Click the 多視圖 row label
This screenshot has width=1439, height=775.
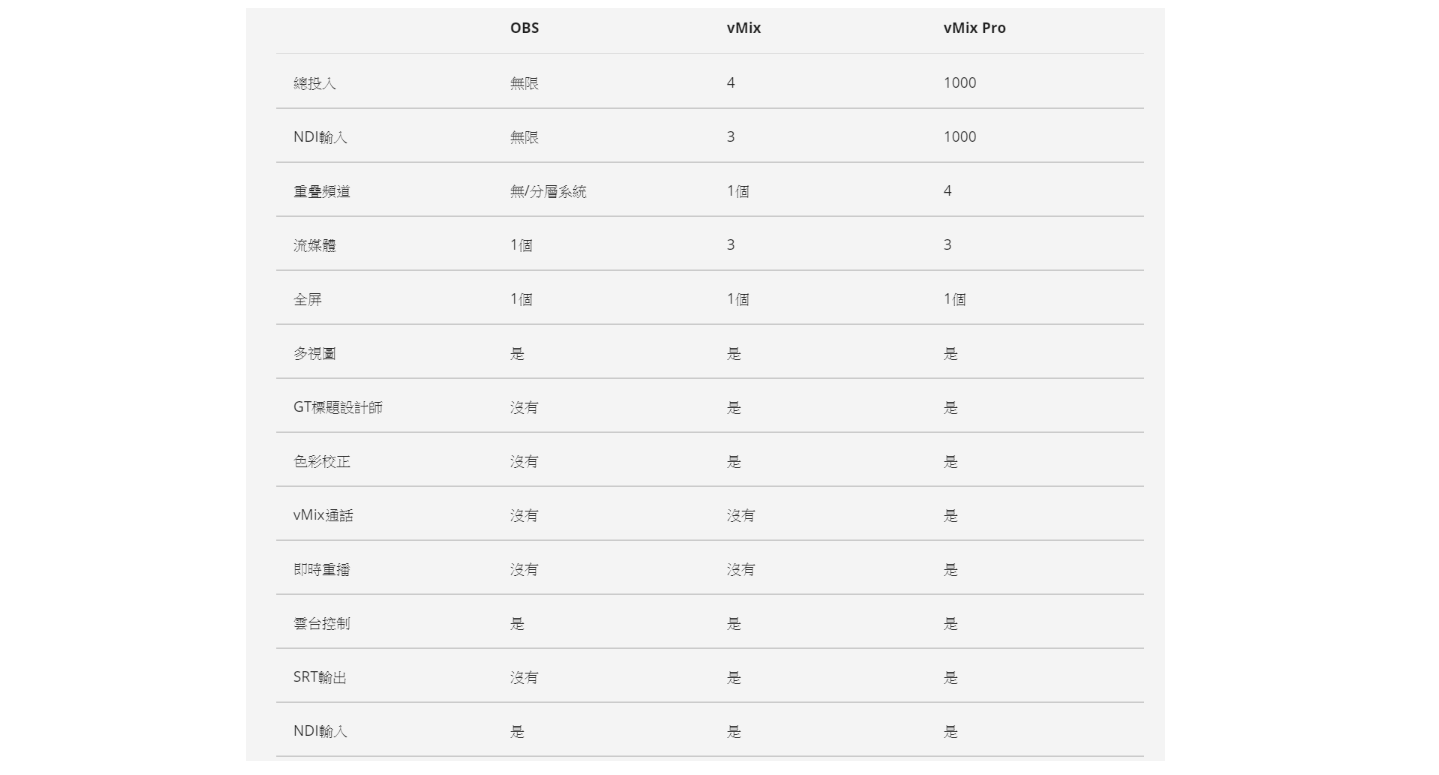click(x=315, y=353)
